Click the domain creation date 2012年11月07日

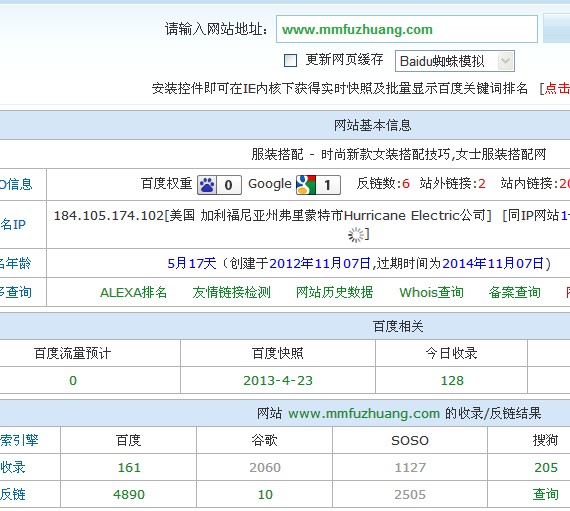tap(320, 263)
